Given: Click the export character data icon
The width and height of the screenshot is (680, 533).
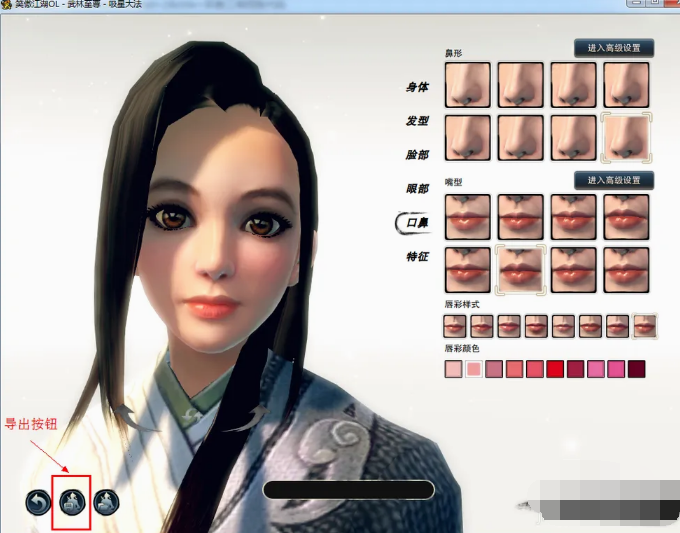Looking at the screenshot, I should coord(72,502).
